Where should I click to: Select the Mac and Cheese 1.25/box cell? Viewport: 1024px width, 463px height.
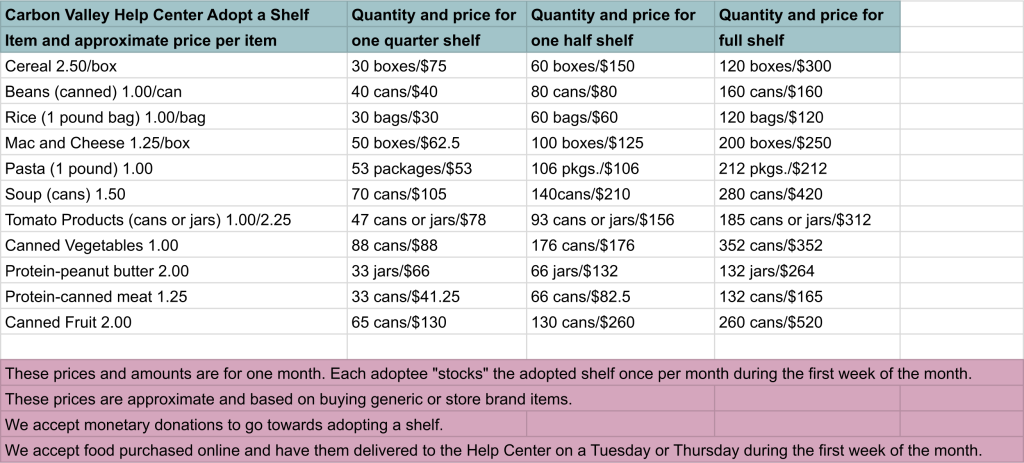97,143
